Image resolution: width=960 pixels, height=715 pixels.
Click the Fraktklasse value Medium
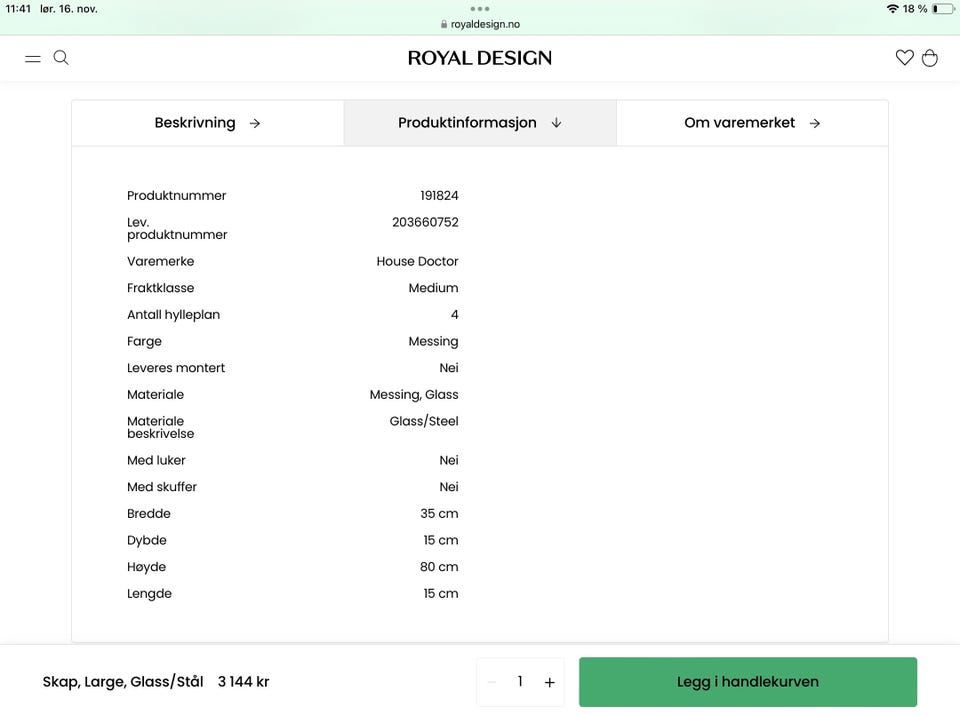tap(433, 288)
